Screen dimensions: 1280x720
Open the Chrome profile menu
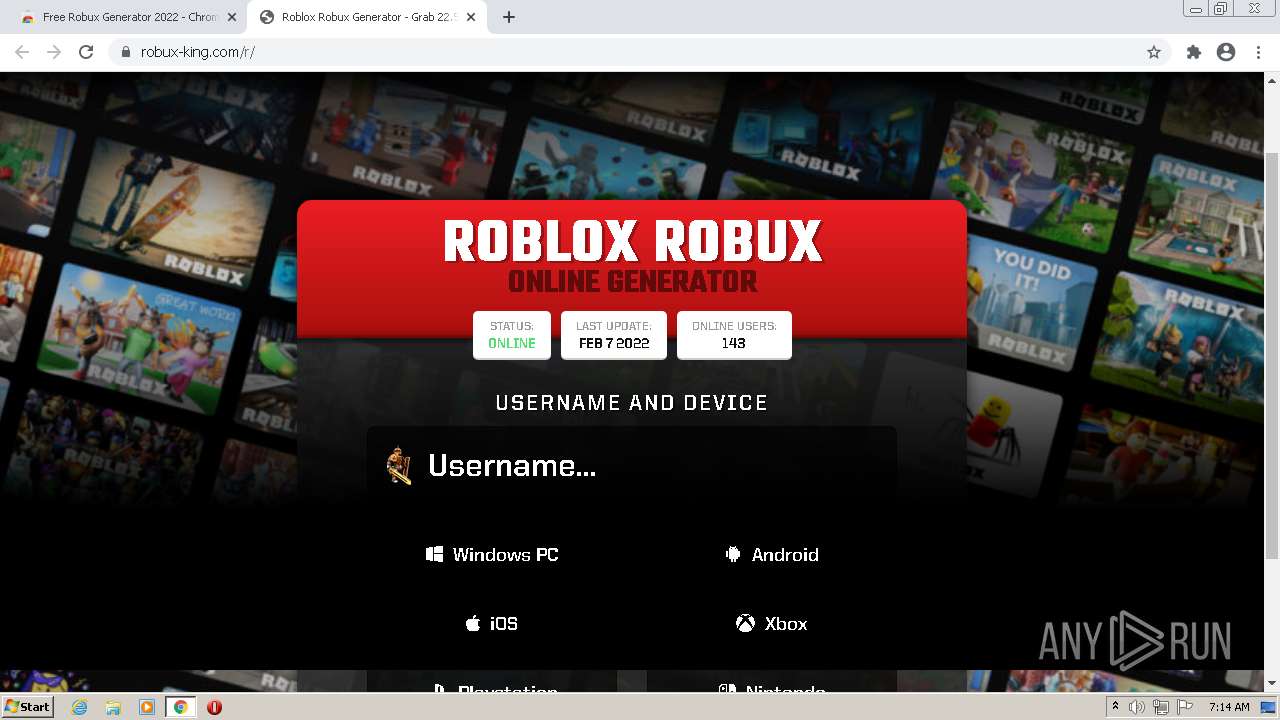[x=1226, y=52]
